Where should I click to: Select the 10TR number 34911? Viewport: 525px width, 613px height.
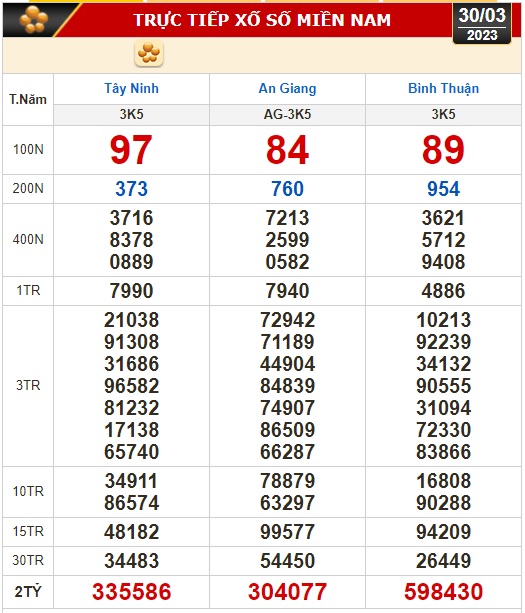[x=131, y=481]
